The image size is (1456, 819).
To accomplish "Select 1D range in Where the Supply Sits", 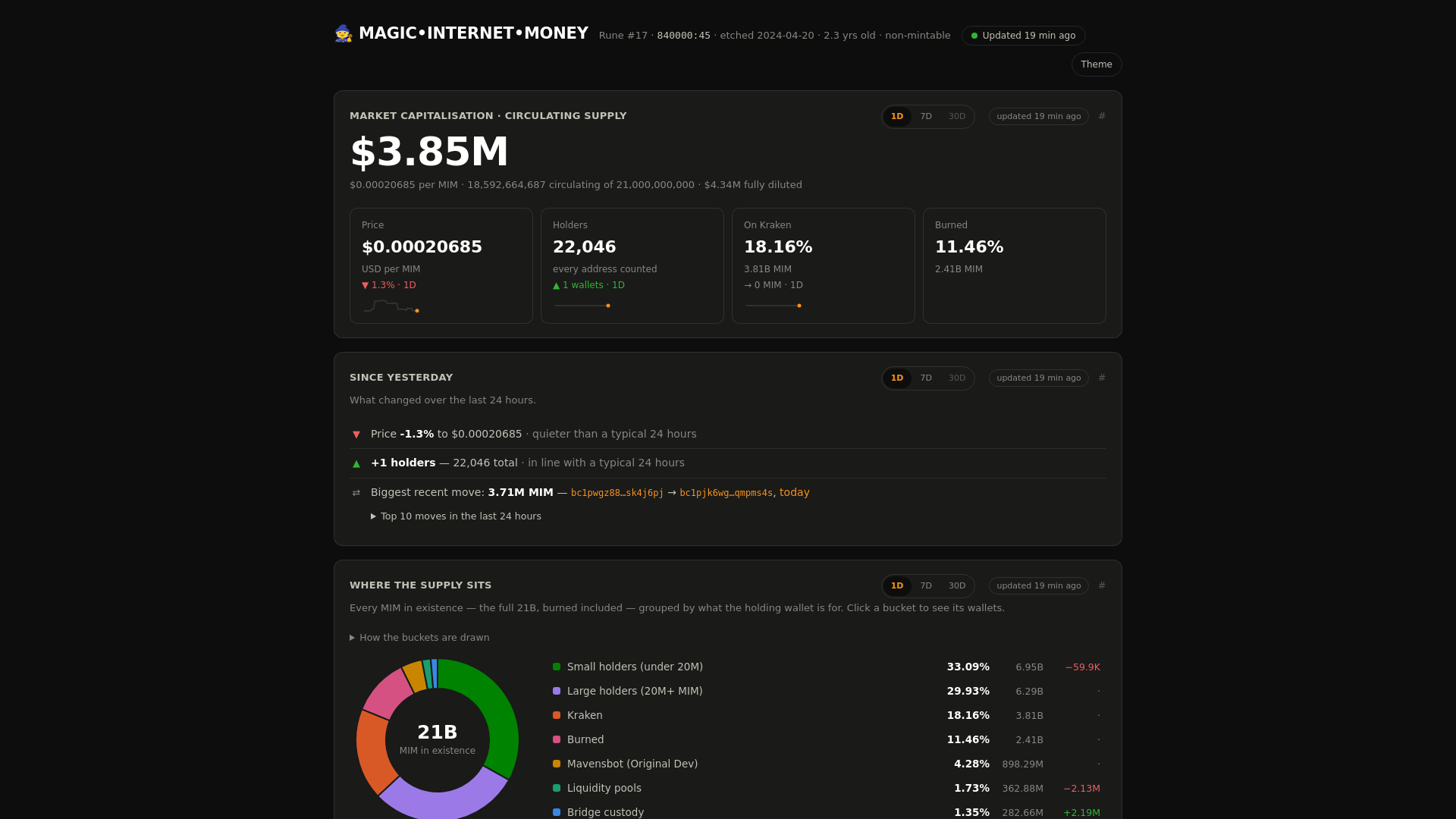I will click(x=897, y=586).
